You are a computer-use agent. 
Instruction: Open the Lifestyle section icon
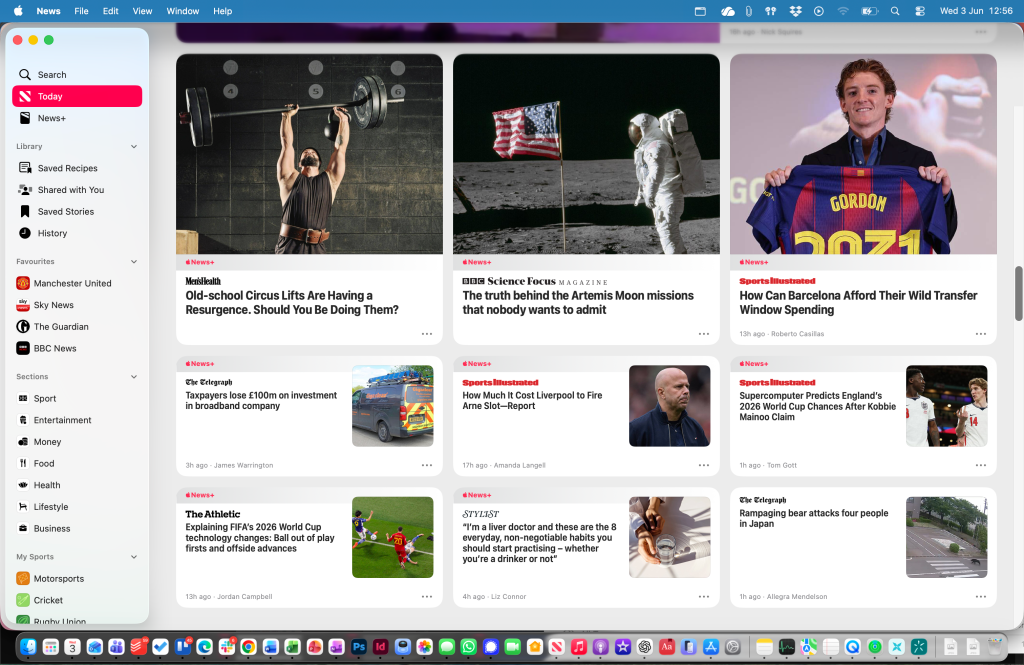tap(23, 506)
